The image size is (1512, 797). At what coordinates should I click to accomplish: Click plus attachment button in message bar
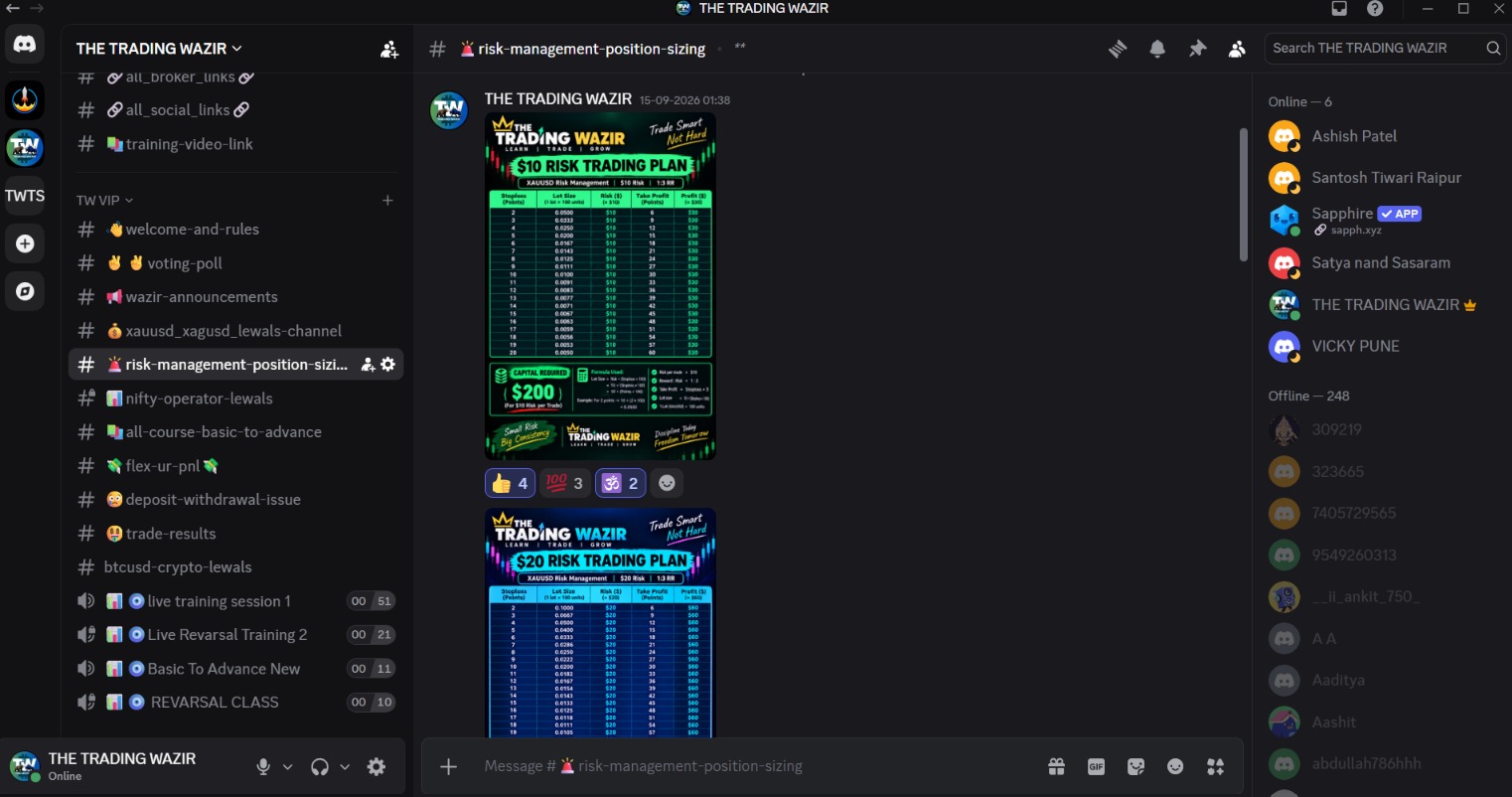pyautogui.click(x=449, y=766)
